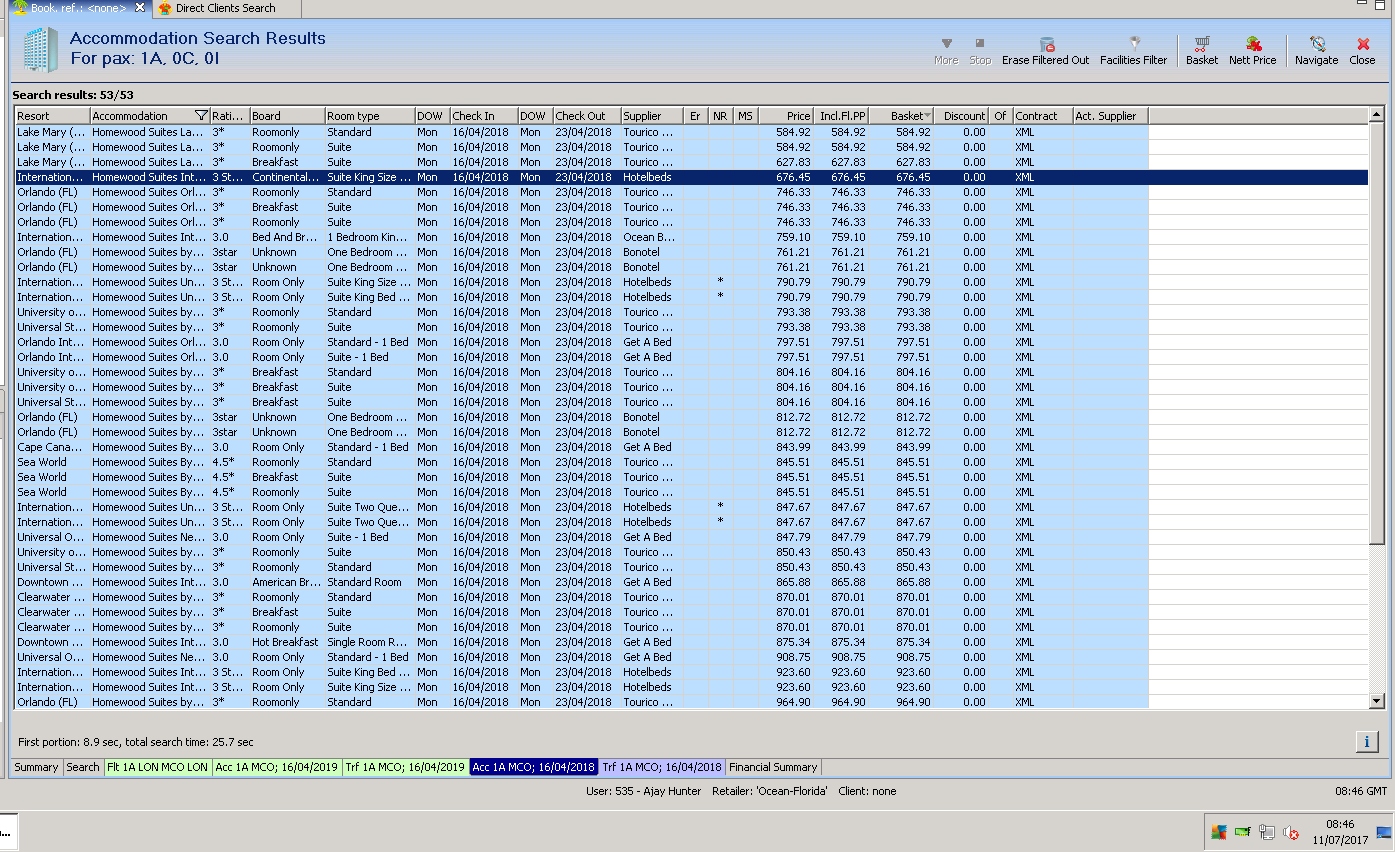Open the Facilities Filter funnel
Image resolution: width=1395 pixels, height=852 pixels.
point(1134,44)
